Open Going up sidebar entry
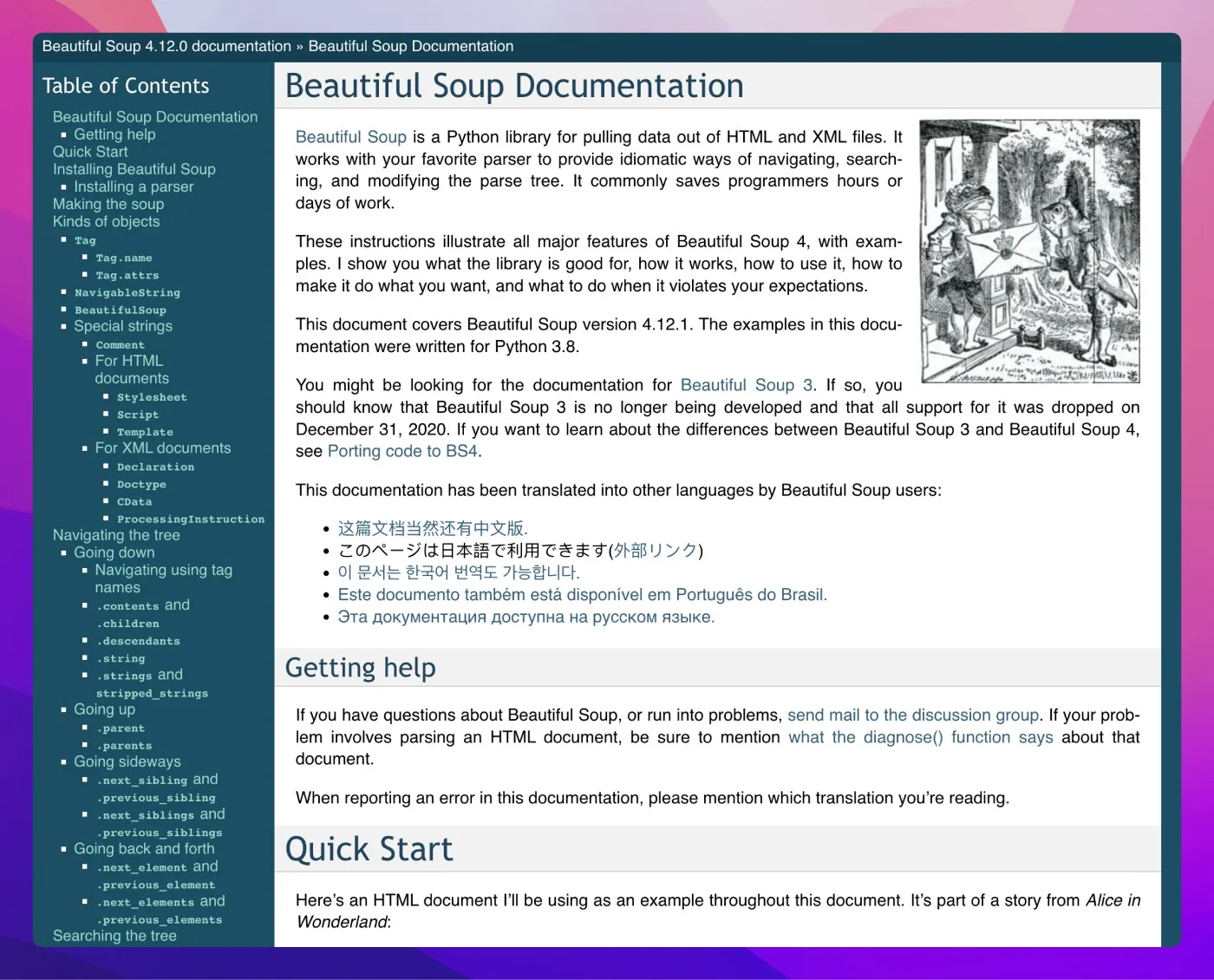 104,709
